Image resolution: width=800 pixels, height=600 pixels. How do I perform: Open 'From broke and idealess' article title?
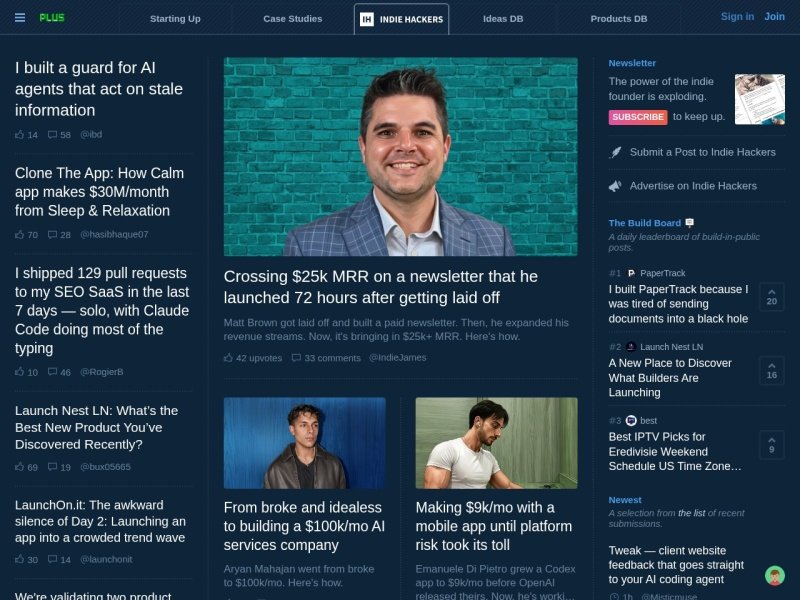[x=304, y=526]
